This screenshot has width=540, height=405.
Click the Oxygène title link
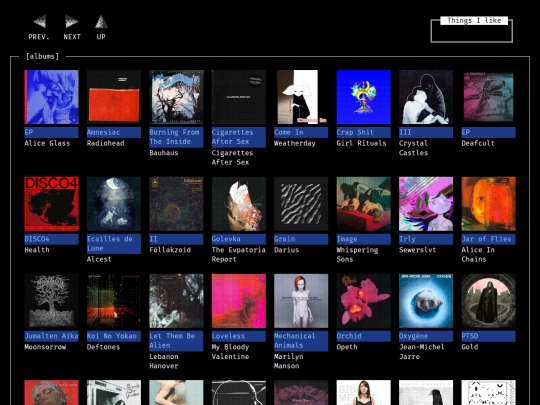coord(426,336)
